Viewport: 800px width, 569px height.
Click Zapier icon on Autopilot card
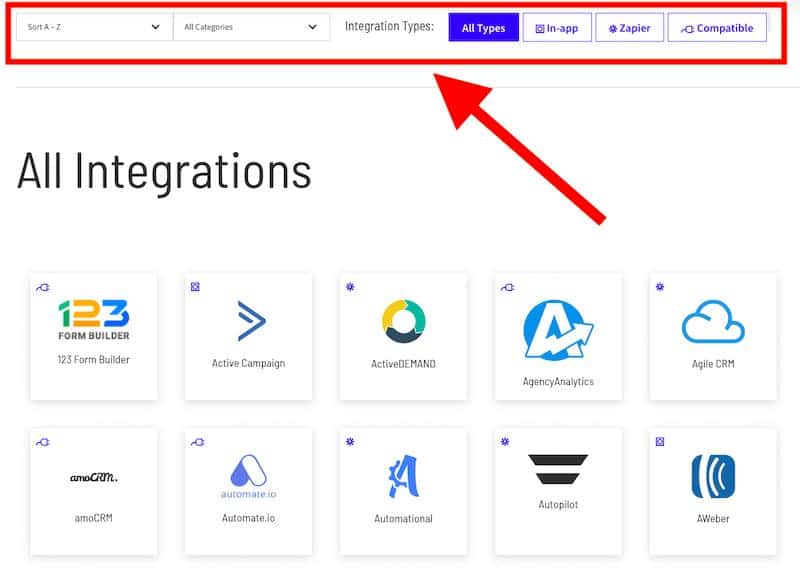click(x=505, y=441)
